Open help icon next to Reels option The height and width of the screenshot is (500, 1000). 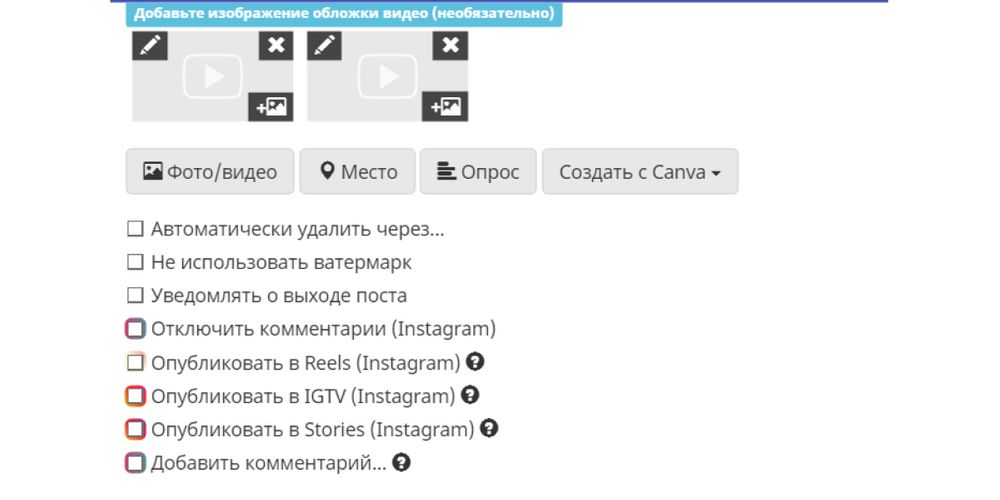476,362
